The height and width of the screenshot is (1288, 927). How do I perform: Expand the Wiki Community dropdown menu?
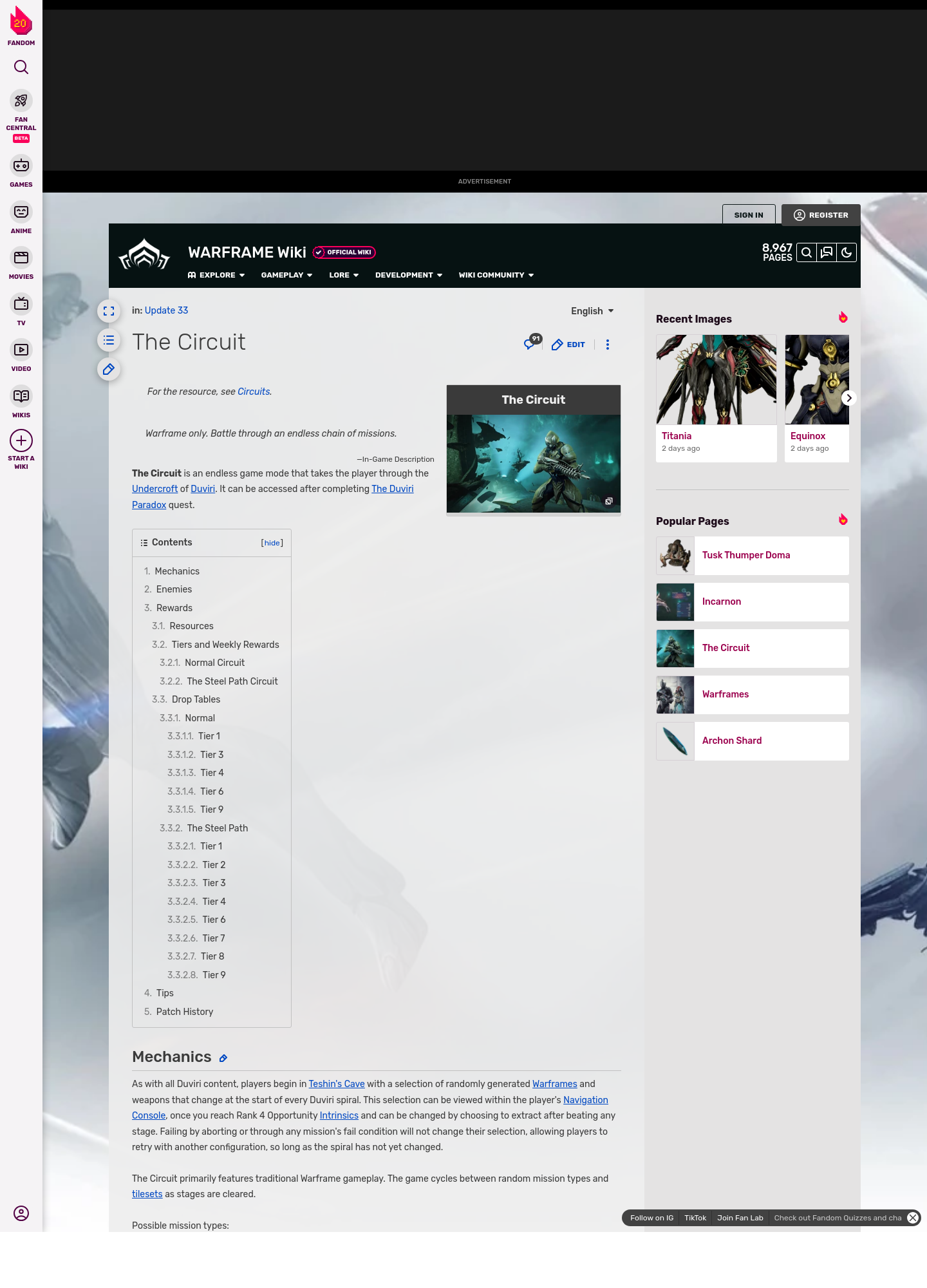496,275
